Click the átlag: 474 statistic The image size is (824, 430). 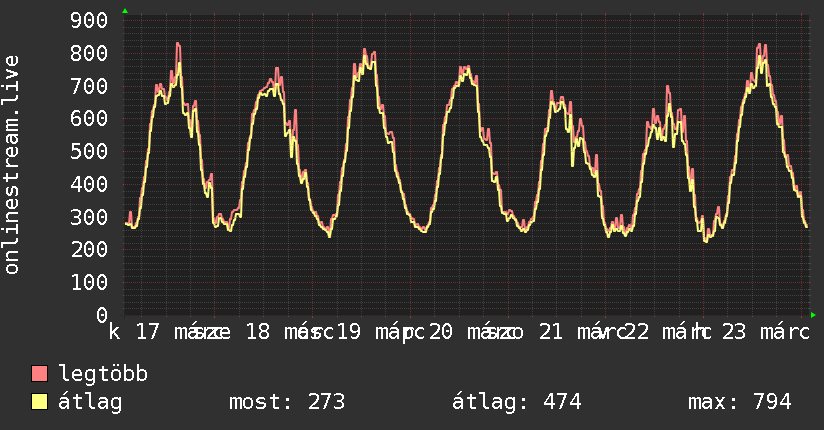coord(517,402)
